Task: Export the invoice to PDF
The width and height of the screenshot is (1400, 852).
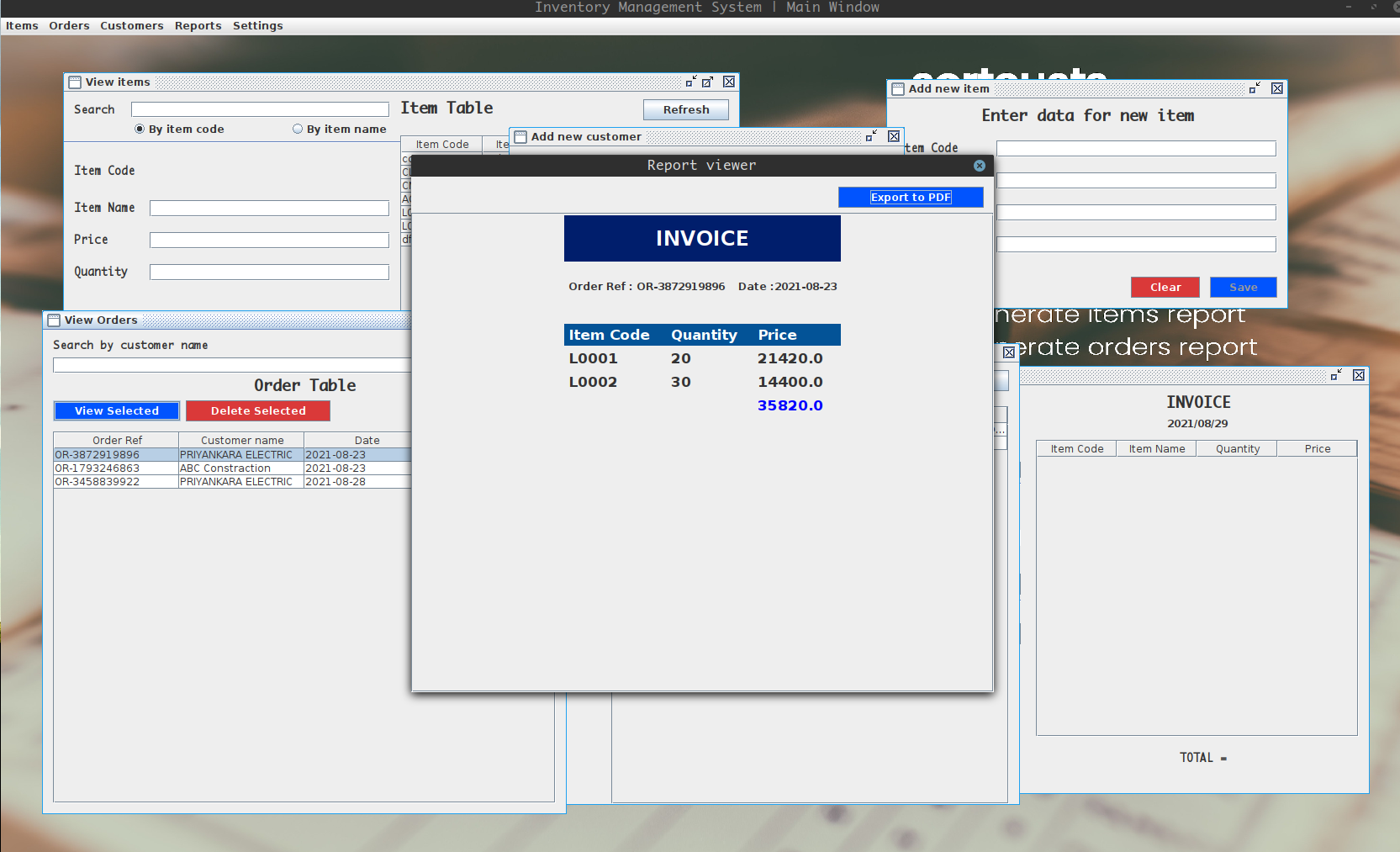Action: point(911,197)
